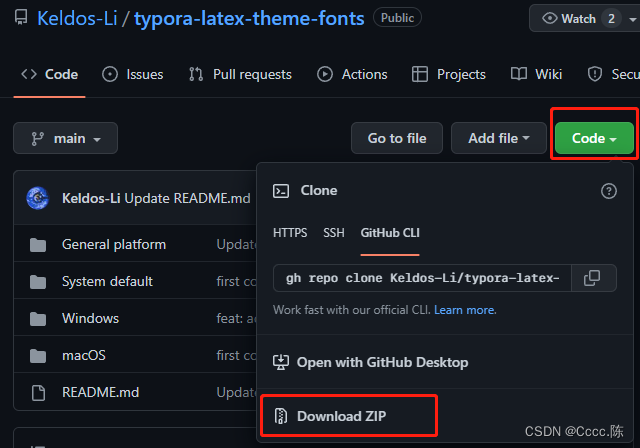Image resolution: width=640 pixels, height=448 pixels.
Task: Click the clone help question-mark icon
Action: click(609, 191)
